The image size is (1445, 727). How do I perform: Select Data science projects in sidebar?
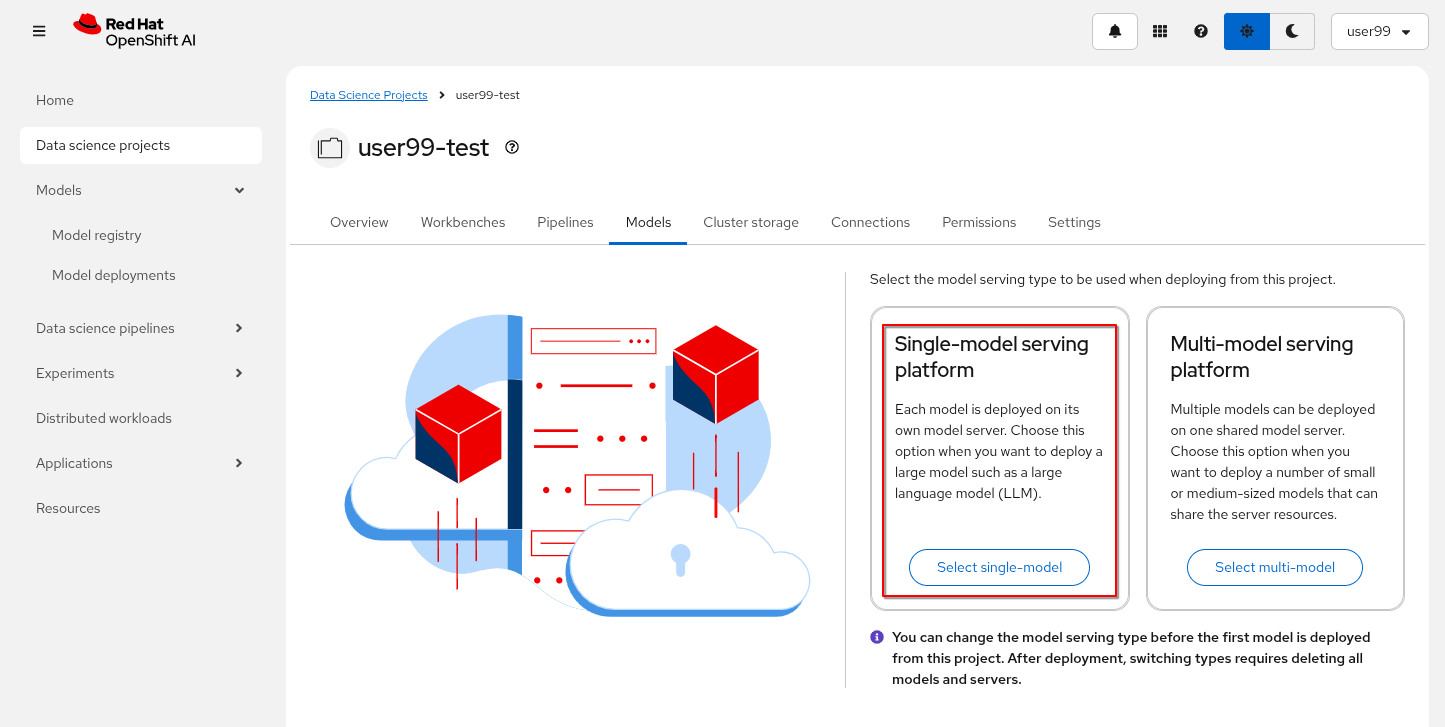tap(141, 145)
